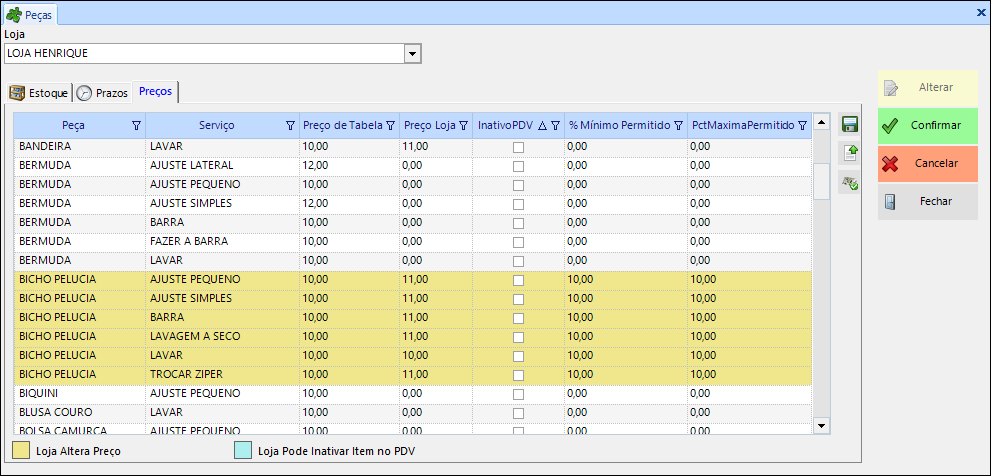Click % Mínimo 10,00 in TROCAR ZIPER row
The height and width of the screenshot is (476, 991).
coord(626,374)
